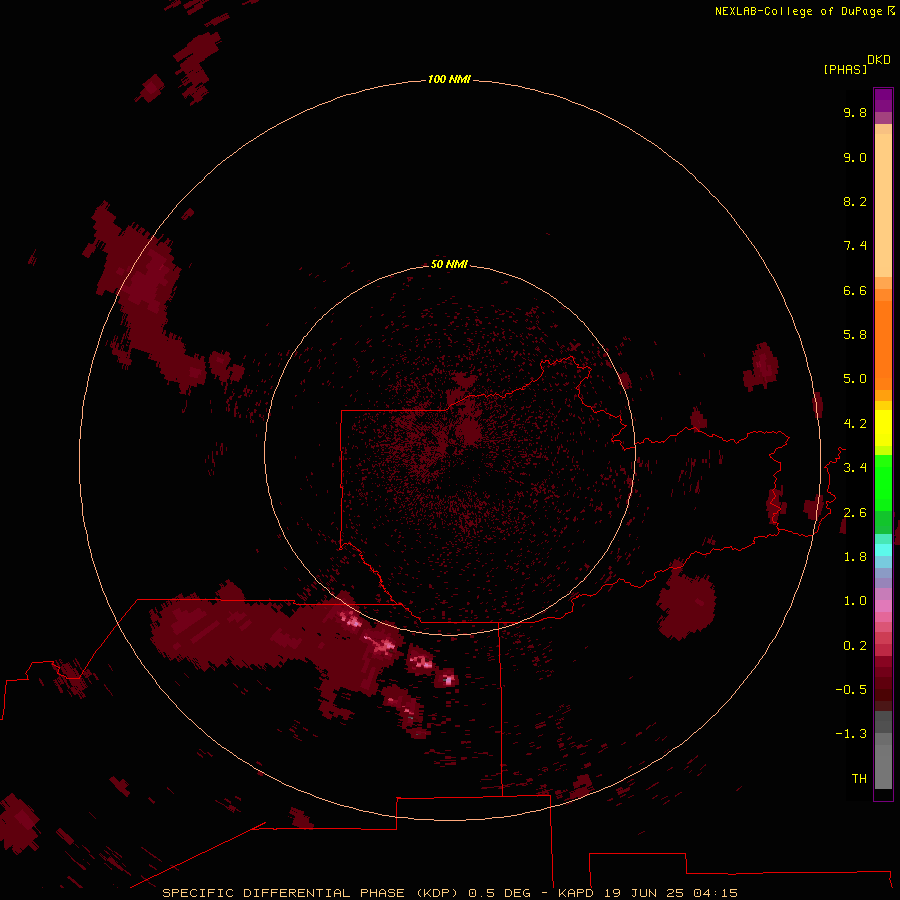Click the 1.0 value on color scale

855,601
